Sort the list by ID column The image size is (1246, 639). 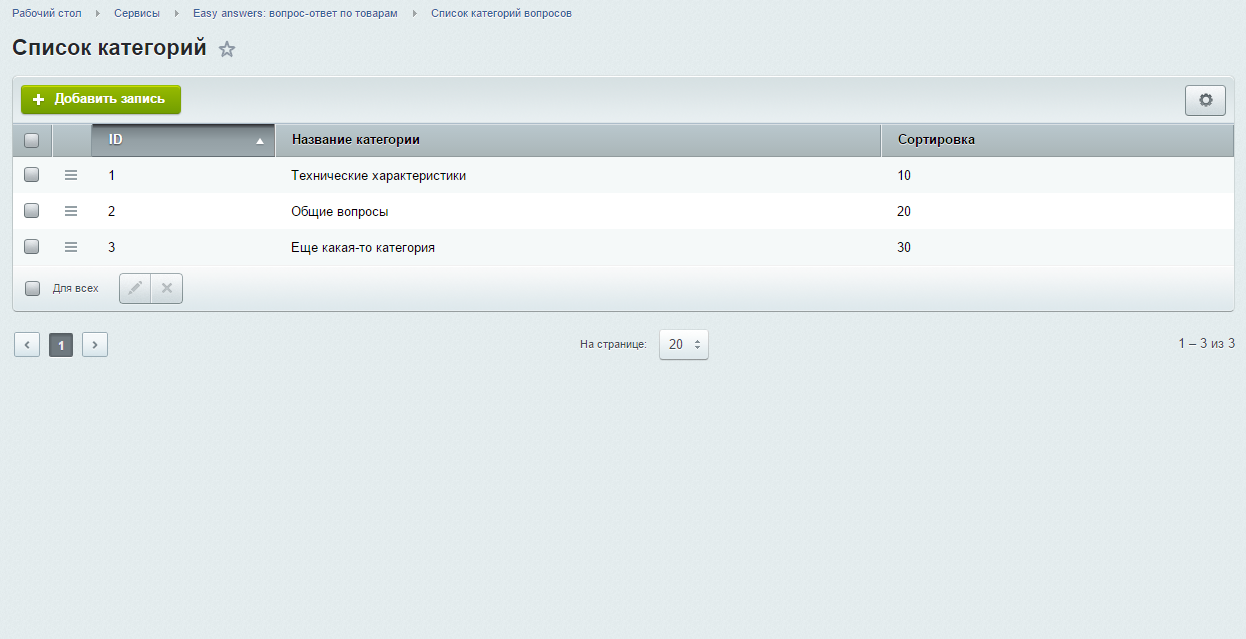(x=182, y=140)
